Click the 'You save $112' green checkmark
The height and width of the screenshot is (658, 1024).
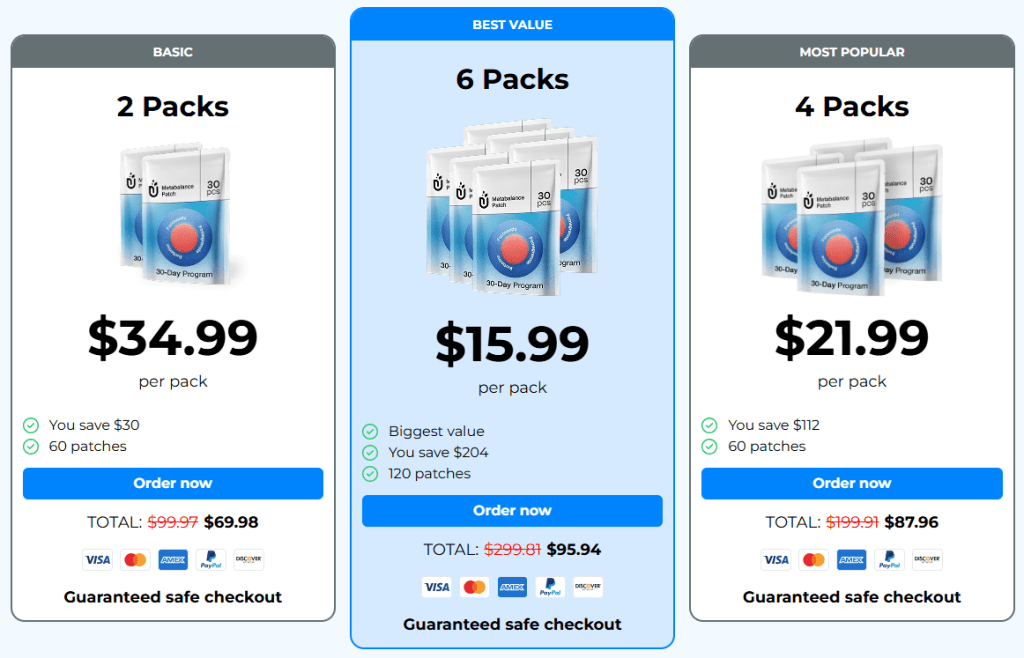click(710, 425)
